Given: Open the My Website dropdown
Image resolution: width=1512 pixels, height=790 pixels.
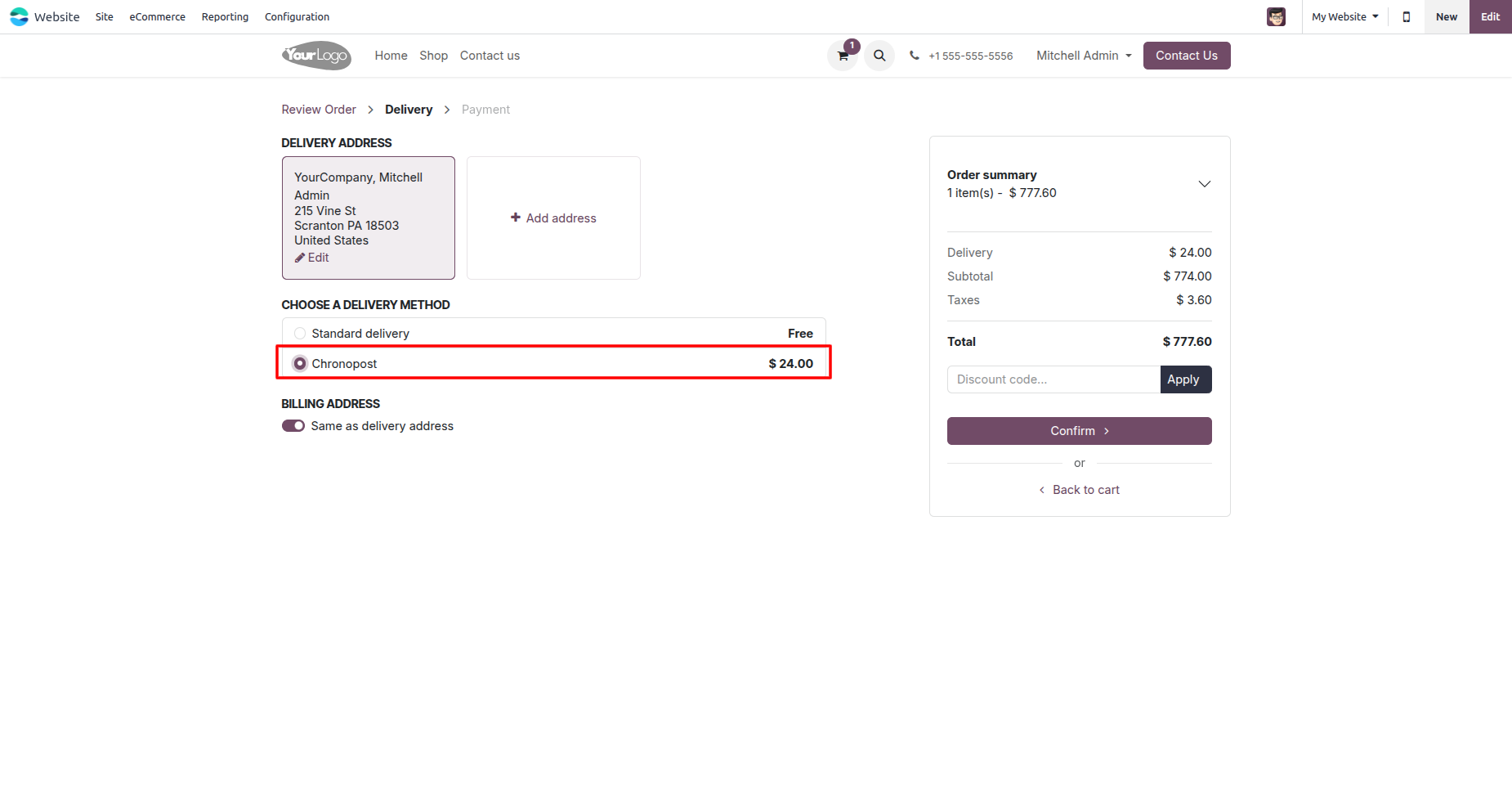Looking at the screenshot, I should click(x=1344, y=16).
